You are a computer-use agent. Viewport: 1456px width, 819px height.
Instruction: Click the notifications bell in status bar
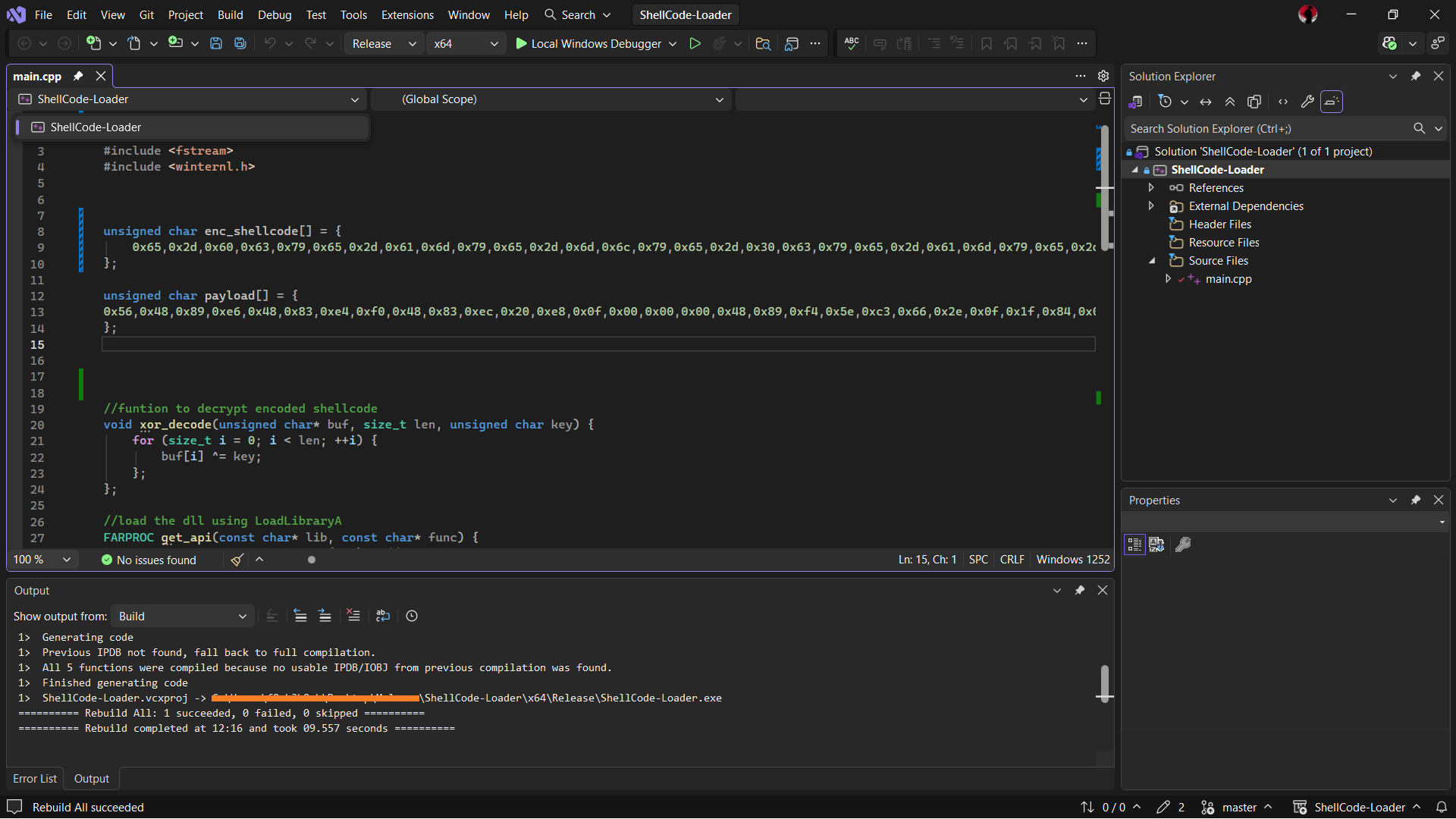point(1442,807)
